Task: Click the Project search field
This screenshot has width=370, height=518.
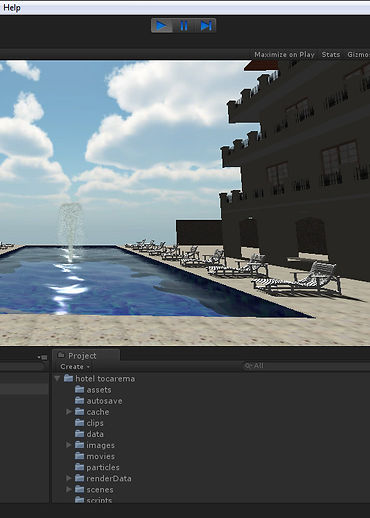Action: 306,366
